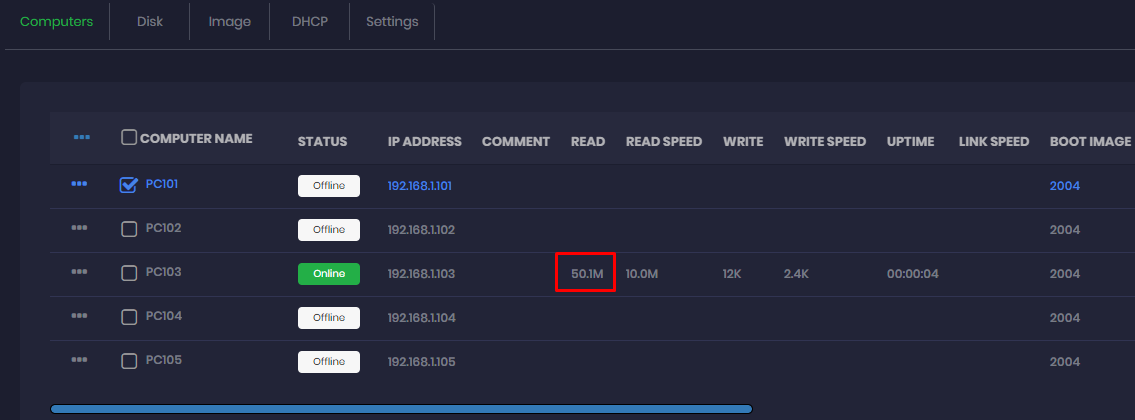Click the PC101 computer name link
The width and height of the screenshot is (1135, 420).
(x=163, y=185)
